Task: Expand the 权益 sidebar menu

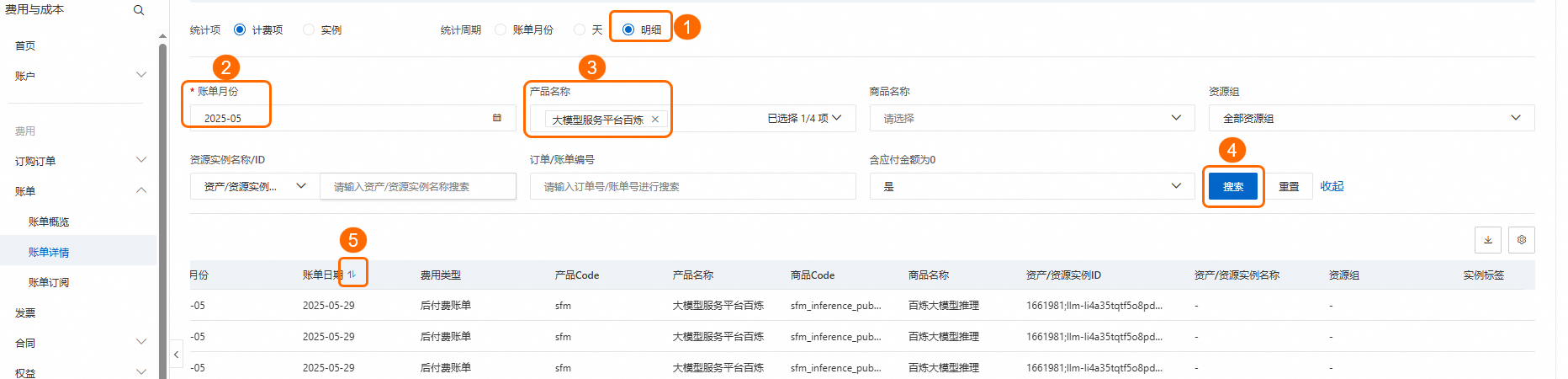Action: (x=141, y=372)
